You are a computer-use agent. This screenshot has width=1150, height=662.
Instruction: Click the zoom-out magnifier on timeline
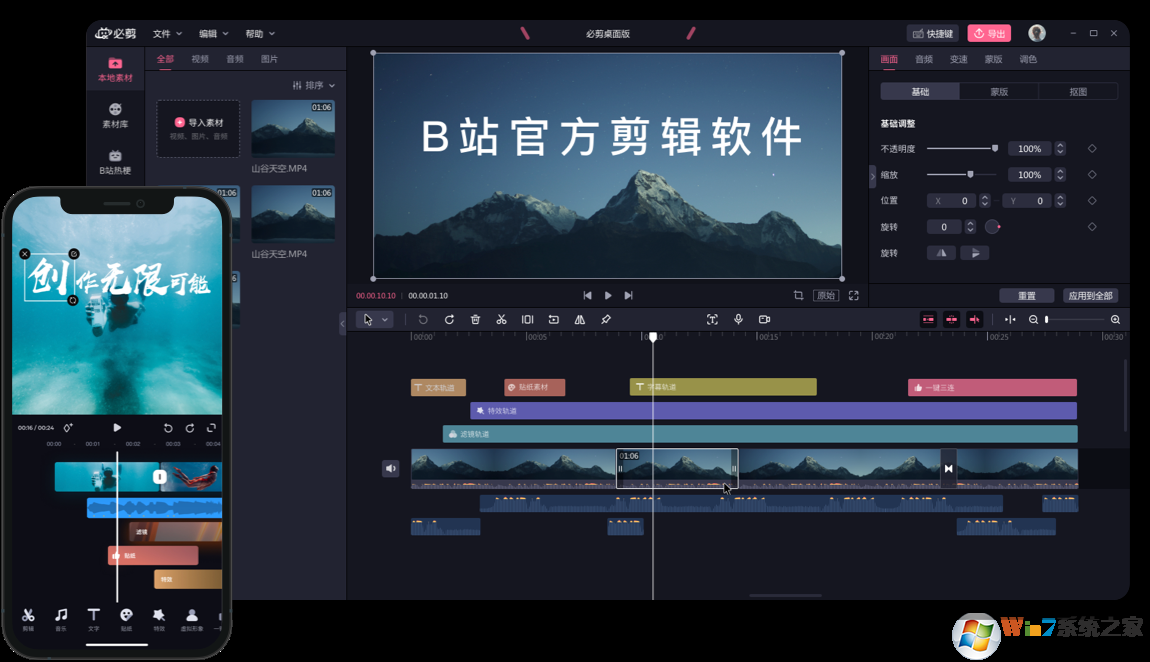point(1033,320)
